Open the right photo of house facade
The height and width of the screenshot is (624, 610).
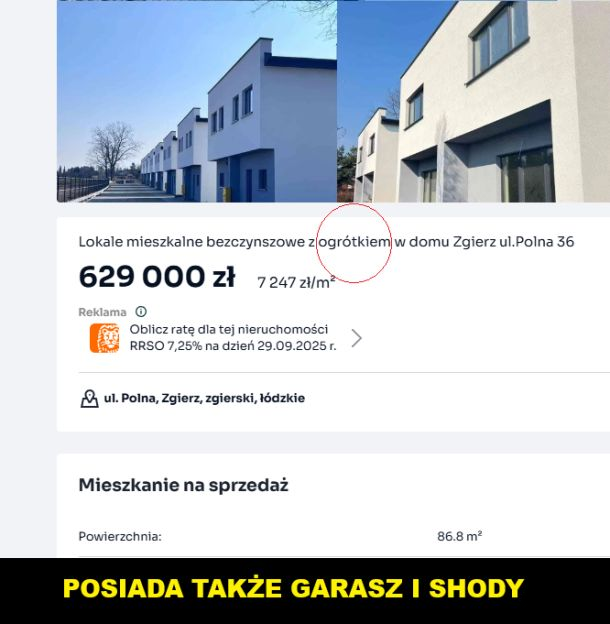[x=474, y=101]
